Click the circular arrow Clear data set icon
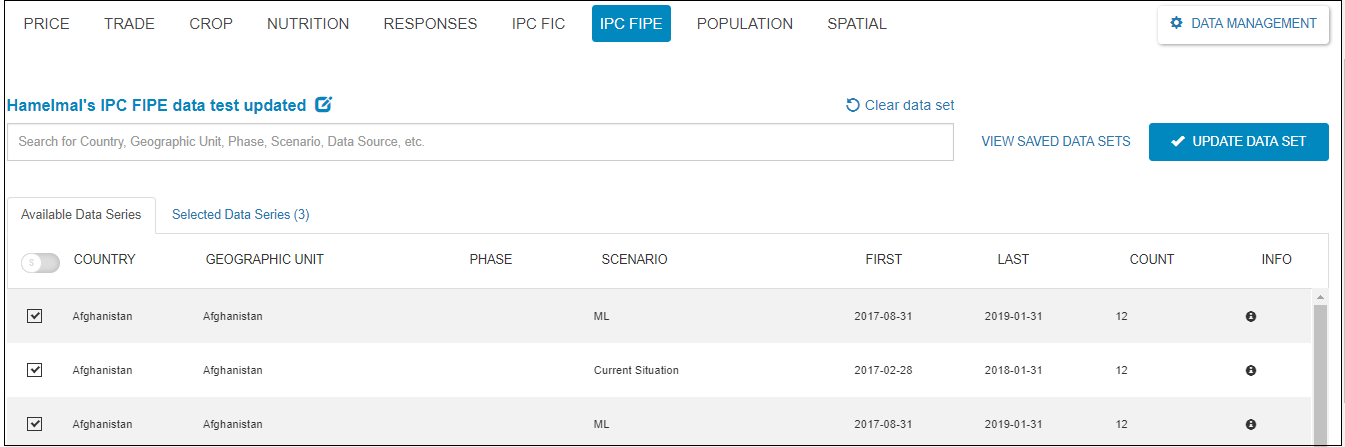The height and width of the screenshot is (447, 1345). (853, 105)
